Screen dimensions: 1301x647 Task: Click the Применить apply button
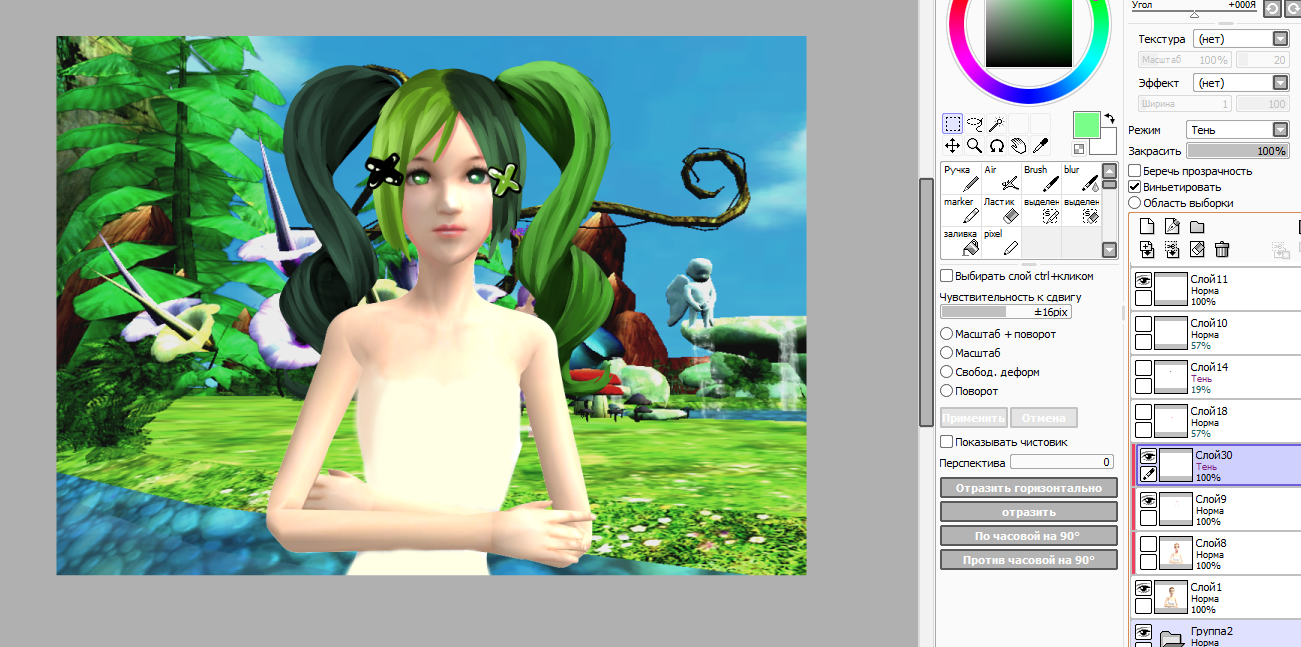[974, 418]
